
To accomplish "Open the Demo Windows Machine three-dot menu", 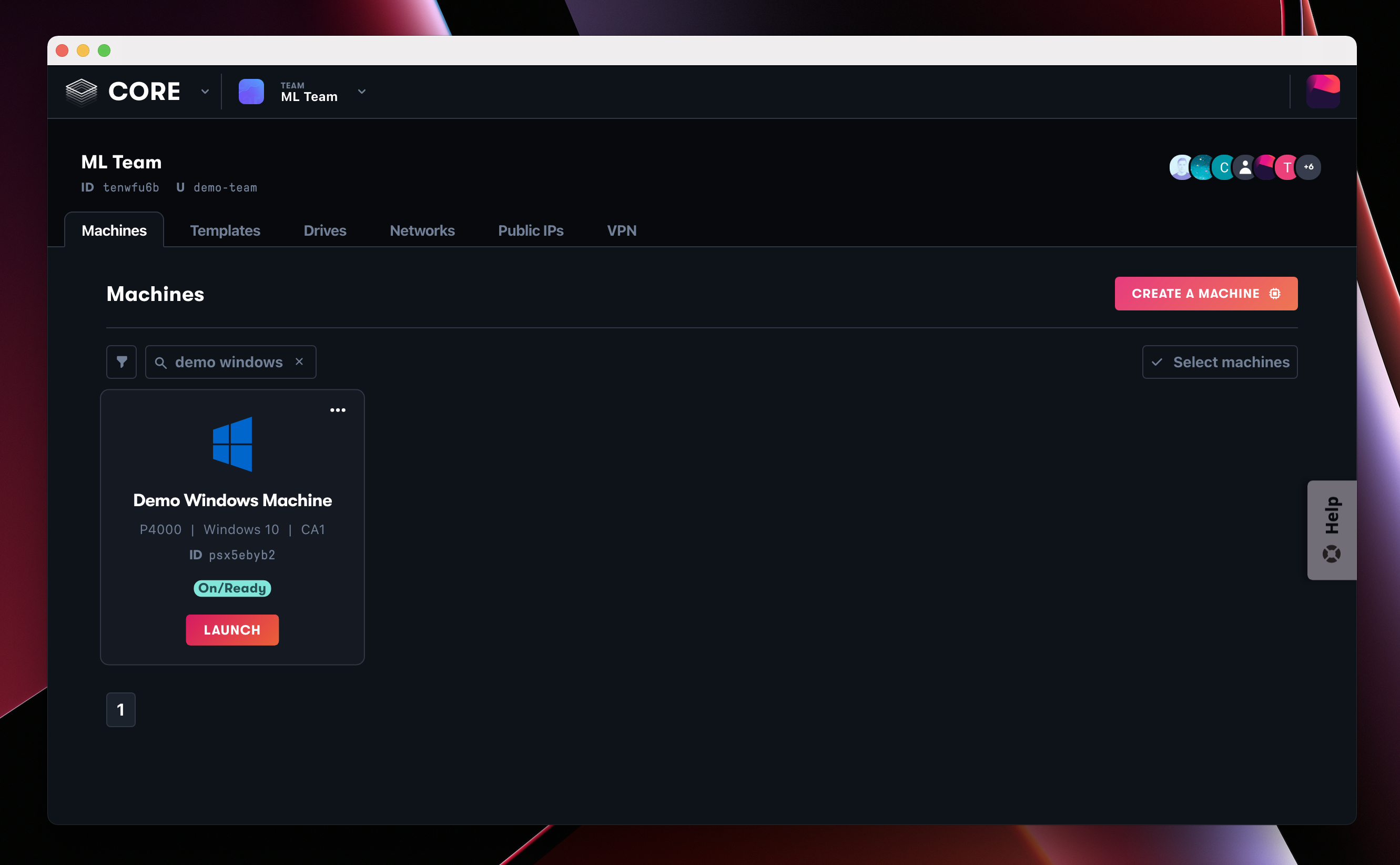I will pos(338,410).
